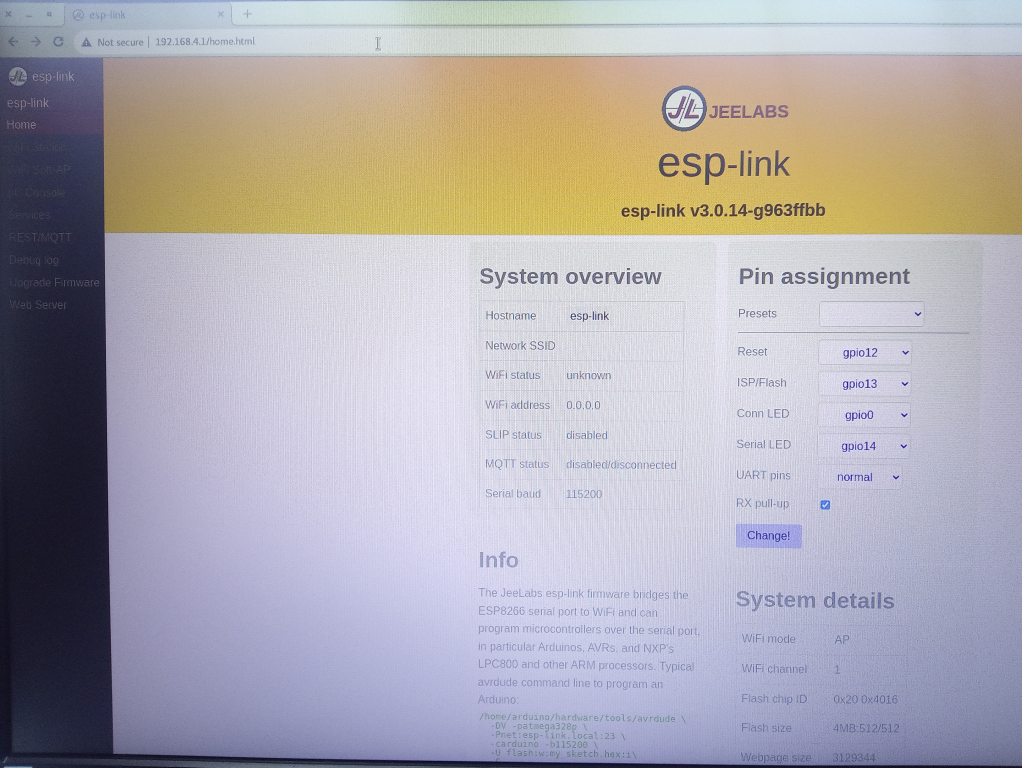Open Services in sidebar menu
Image resolution: width=1022 pixels, height=768 pixels.
point(29,215)
